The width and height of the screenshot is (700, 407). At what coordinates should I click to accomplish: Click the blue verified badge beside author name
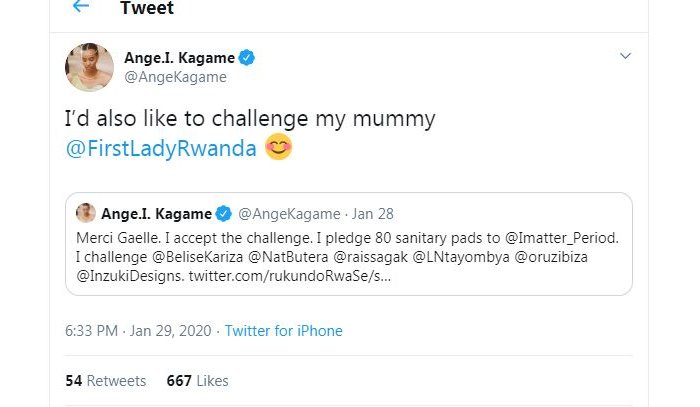[246, 58]
